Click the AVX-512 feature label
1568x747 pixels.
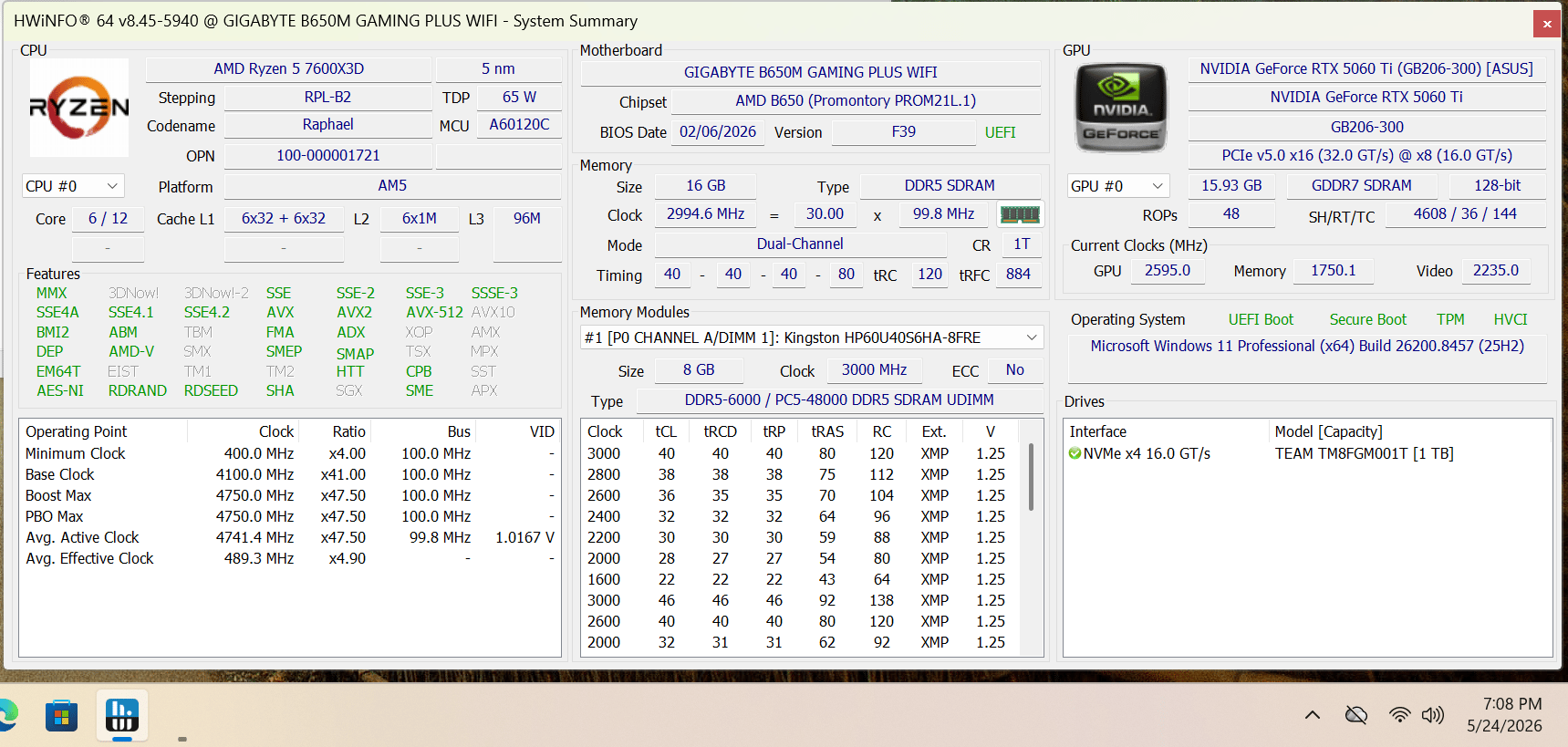(x=434, y=312)
